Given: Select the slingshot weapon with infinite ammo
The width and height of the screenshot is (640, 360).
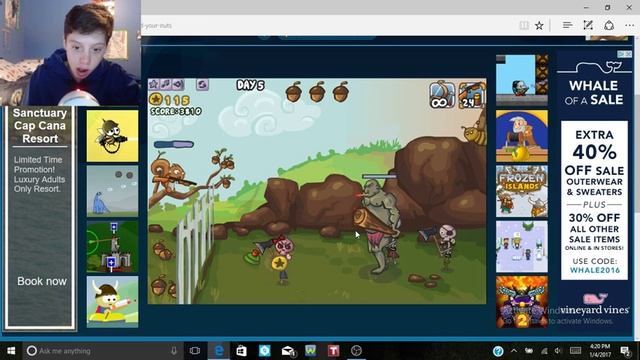Looking at the screenshot, I should tap(442, 95).
